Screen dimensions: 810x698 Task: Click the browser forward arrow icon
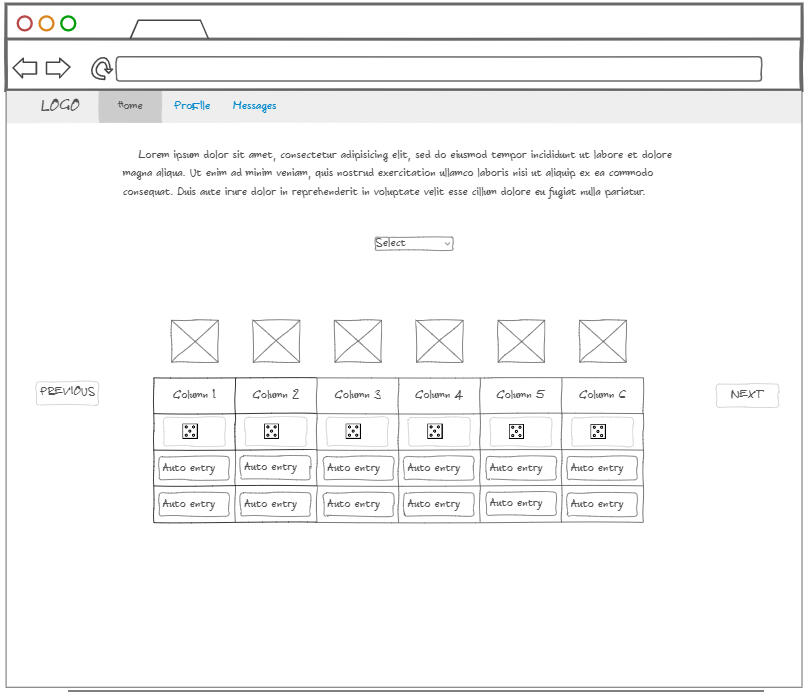pyautogui.click(x=59, y=67)
